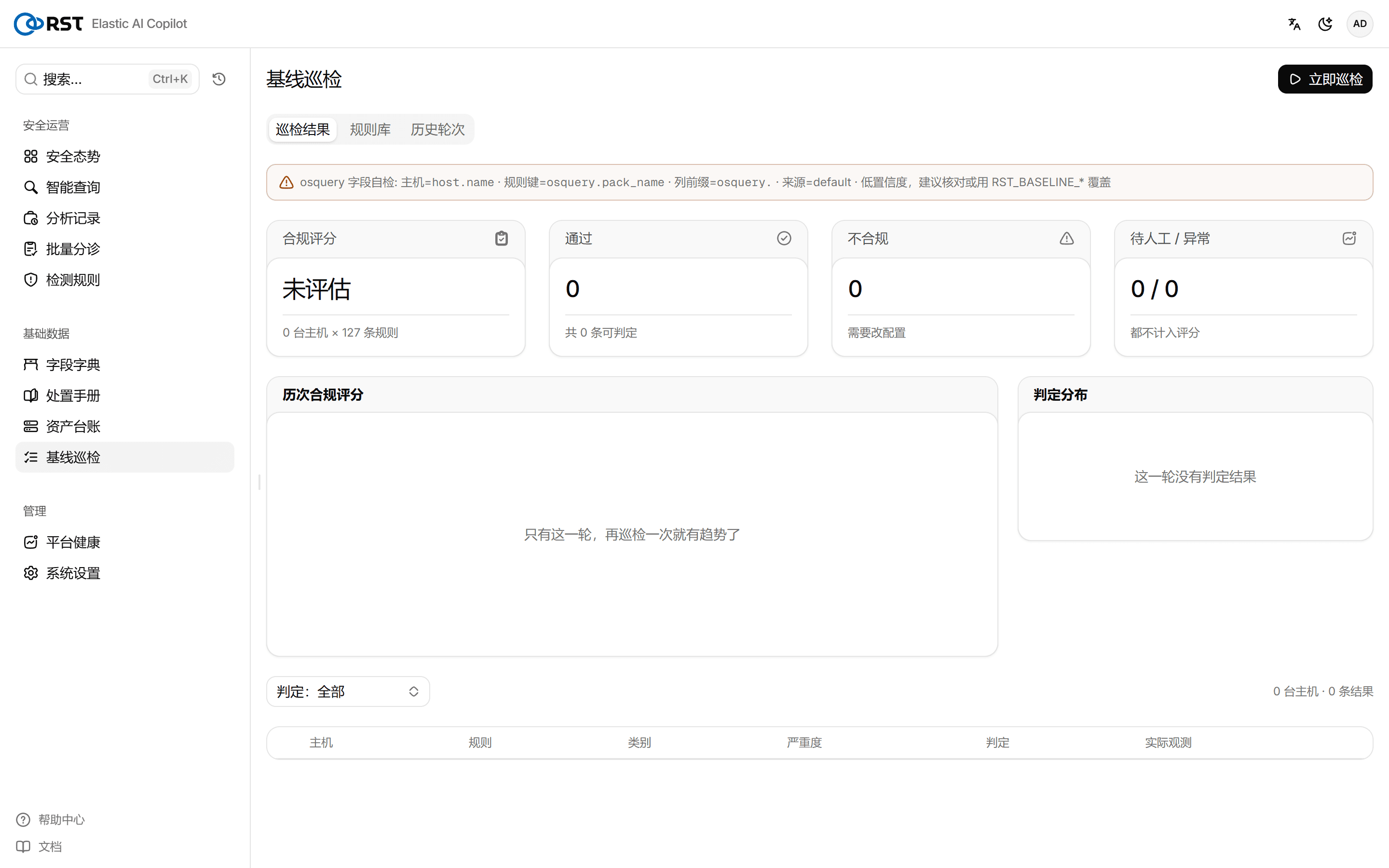Image resolution: width=1389 pixels, height=868 pixels.
Task: Toggle dark mode moon icon
Action: pos(1325,24)
